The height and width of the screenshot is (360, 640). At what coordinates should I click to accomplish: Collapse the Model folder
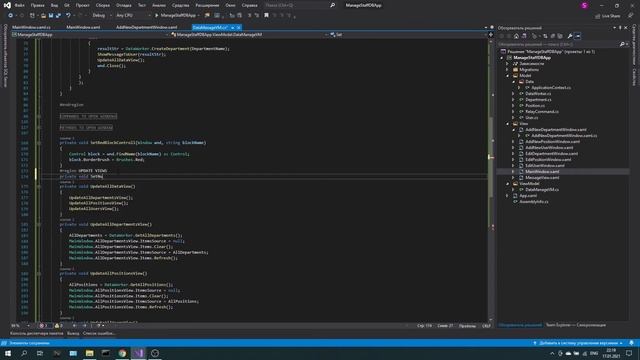pos(508,76)
